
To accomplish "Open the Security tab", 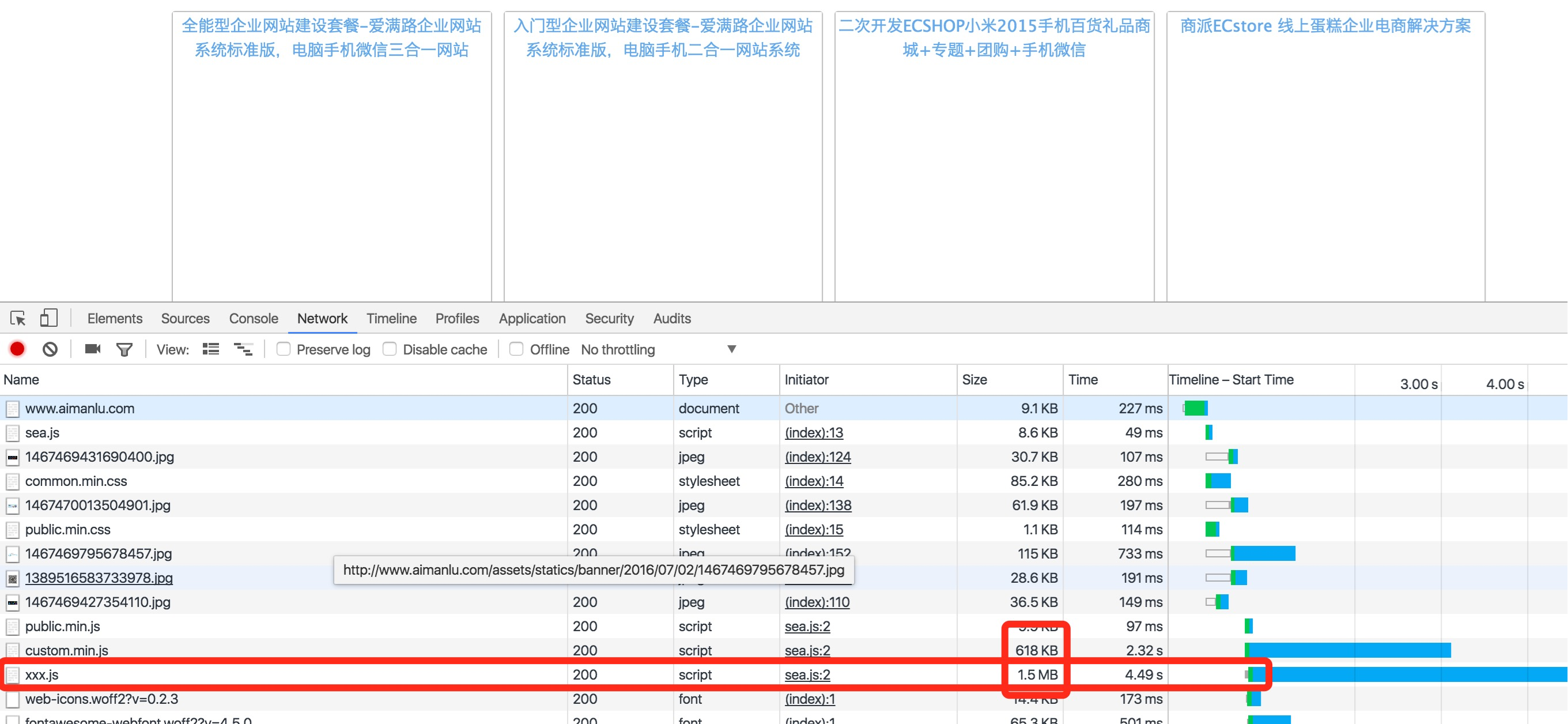I will [609, 318].
